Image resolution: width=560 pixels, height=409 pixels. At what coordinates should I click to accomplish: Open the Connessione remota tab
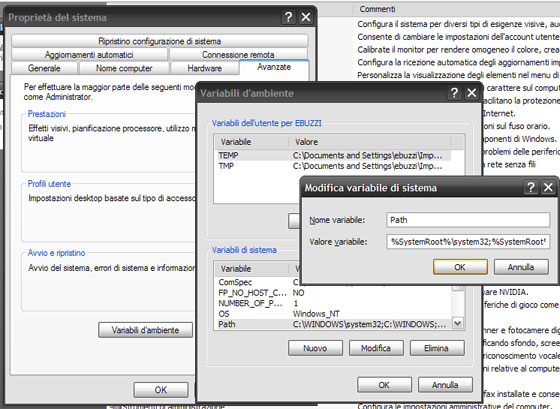[238, 55]
